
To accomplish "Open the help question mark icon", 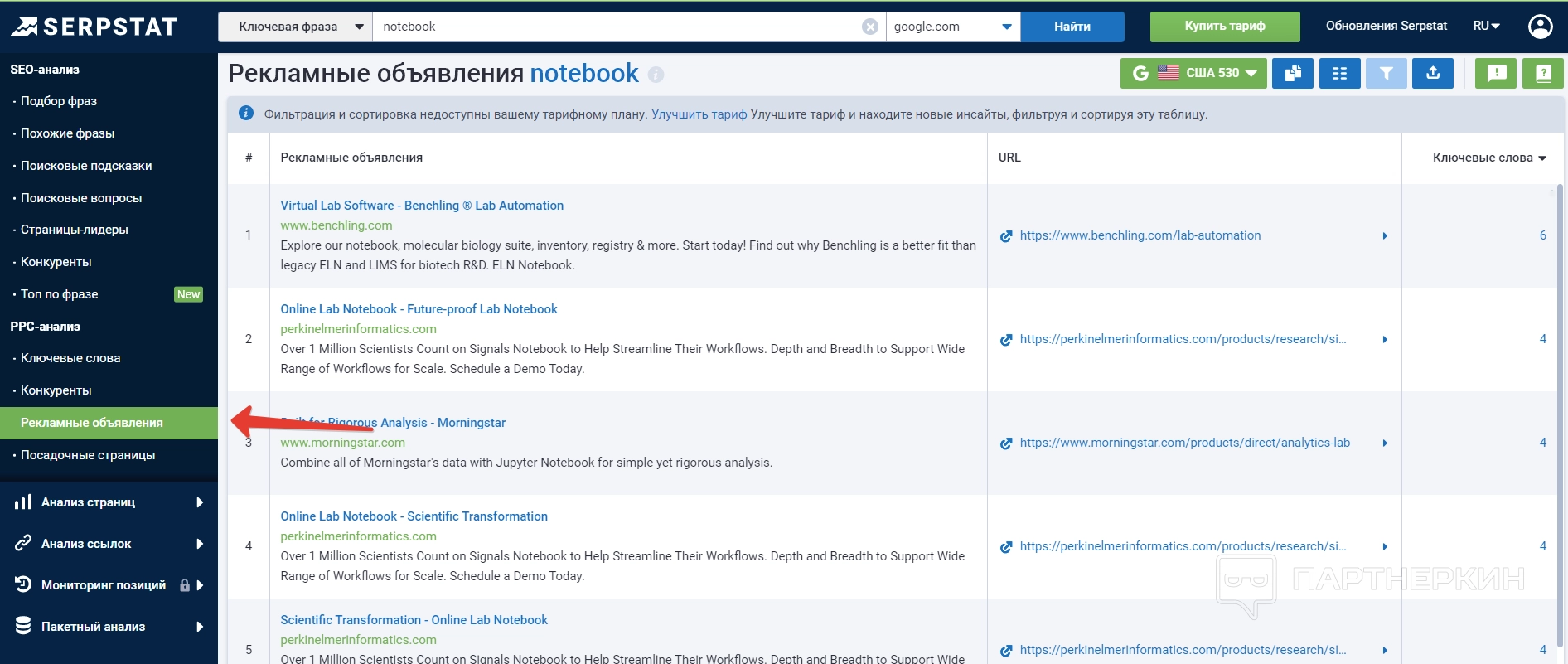I will point(1543,74).
